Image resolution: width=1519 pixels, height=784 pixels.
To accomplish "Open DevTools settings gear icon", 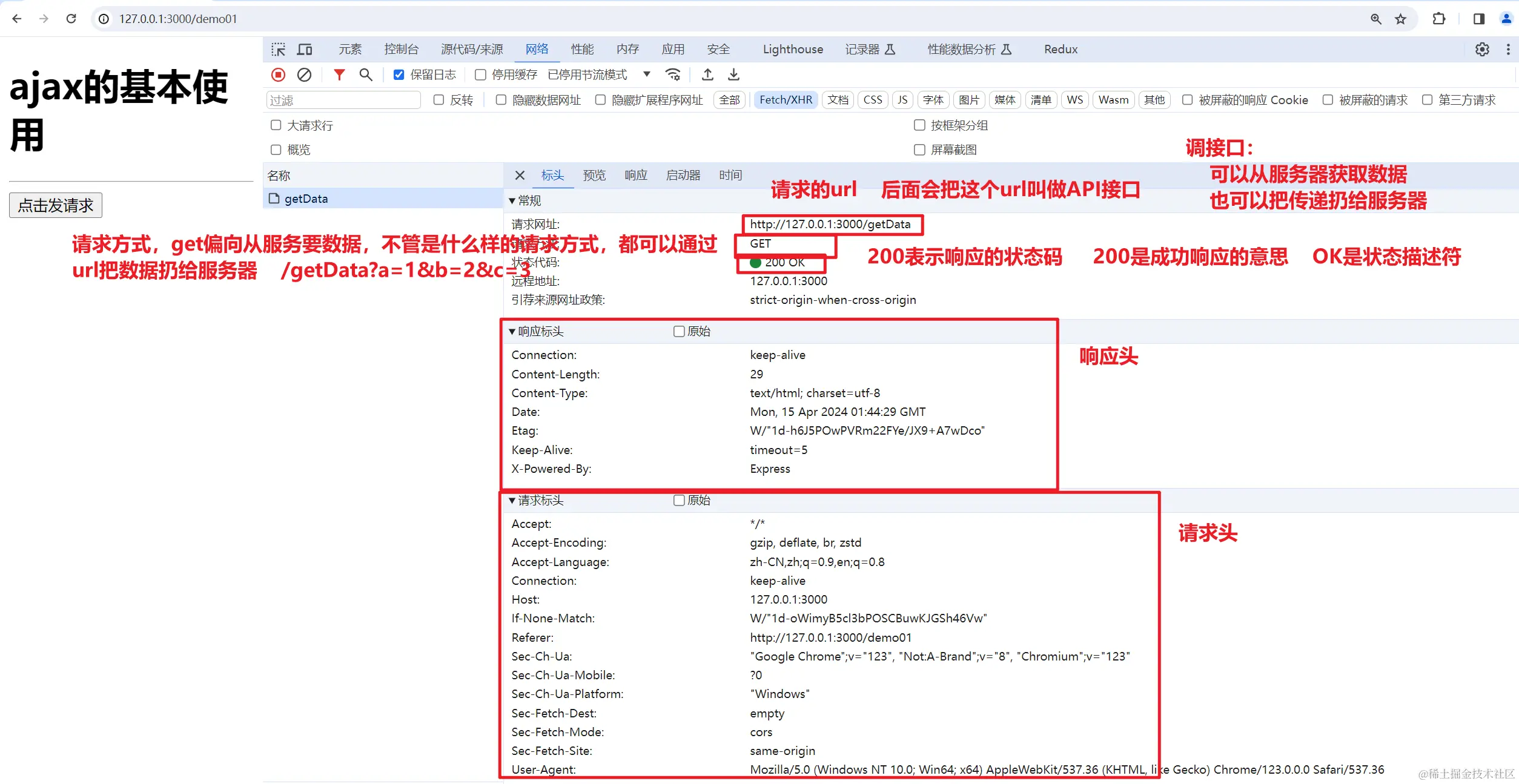I will (1481, 49).
